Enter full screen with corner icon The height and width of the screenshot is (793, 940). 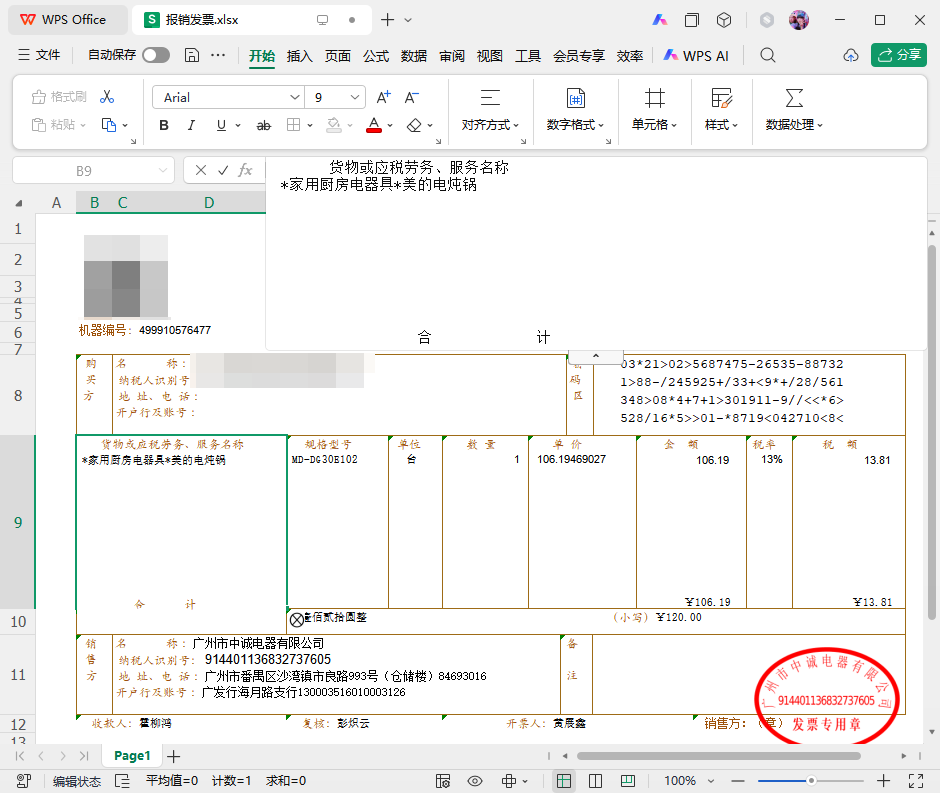point(916,780)
